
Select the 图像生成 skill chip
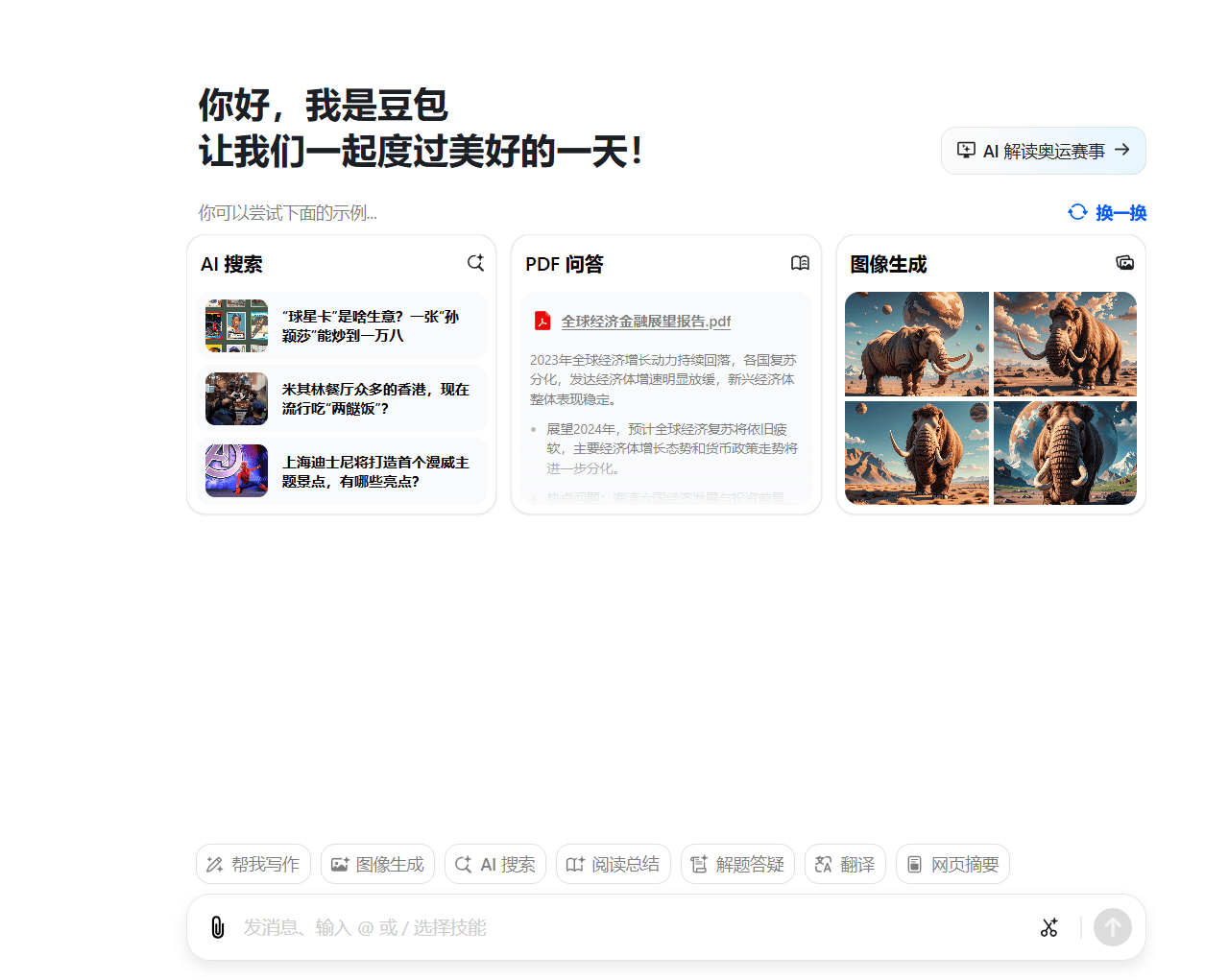coord(377,864)
